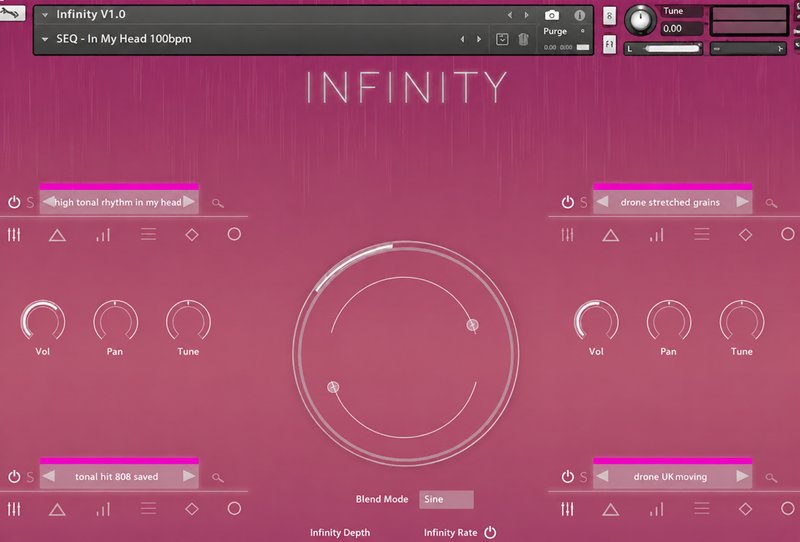Toggle power for drone stretched grains layer
This screenshot has height=542, width=800.
(567, 203)
